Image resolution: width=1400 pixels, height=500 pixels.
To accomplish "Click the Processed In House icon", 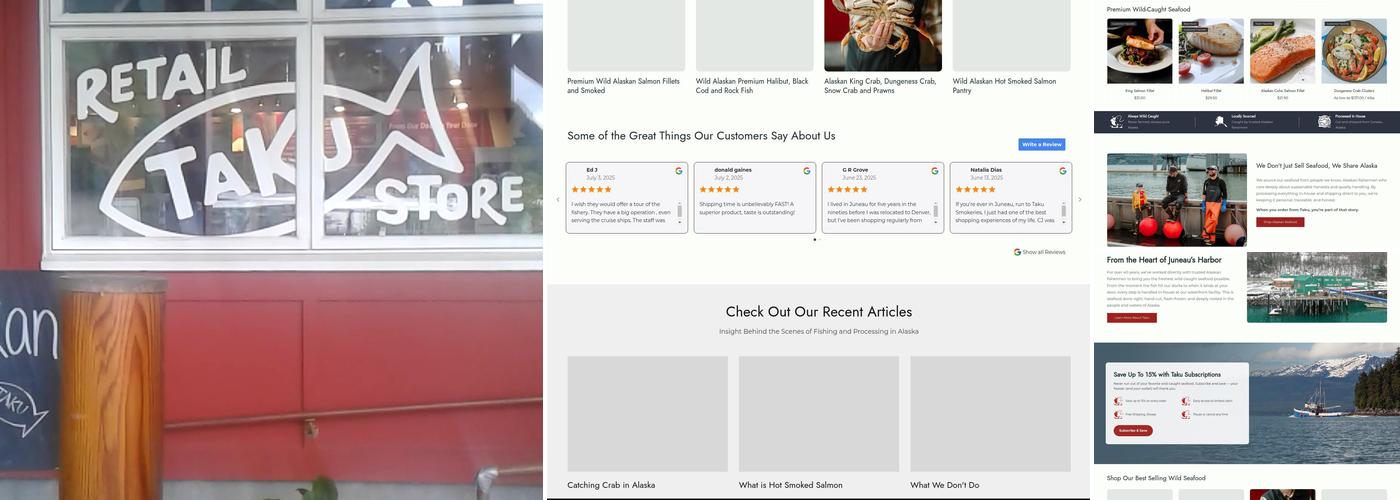I will [x=1324, y=122].
